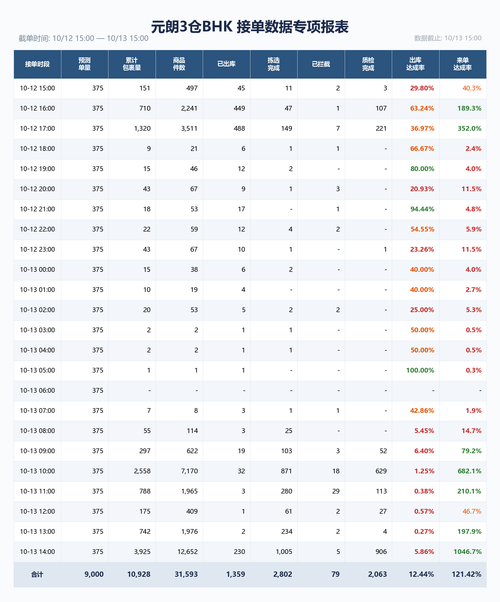
Task: Click the 10-13 08:00 time slot cell
Action: point(37,431)
